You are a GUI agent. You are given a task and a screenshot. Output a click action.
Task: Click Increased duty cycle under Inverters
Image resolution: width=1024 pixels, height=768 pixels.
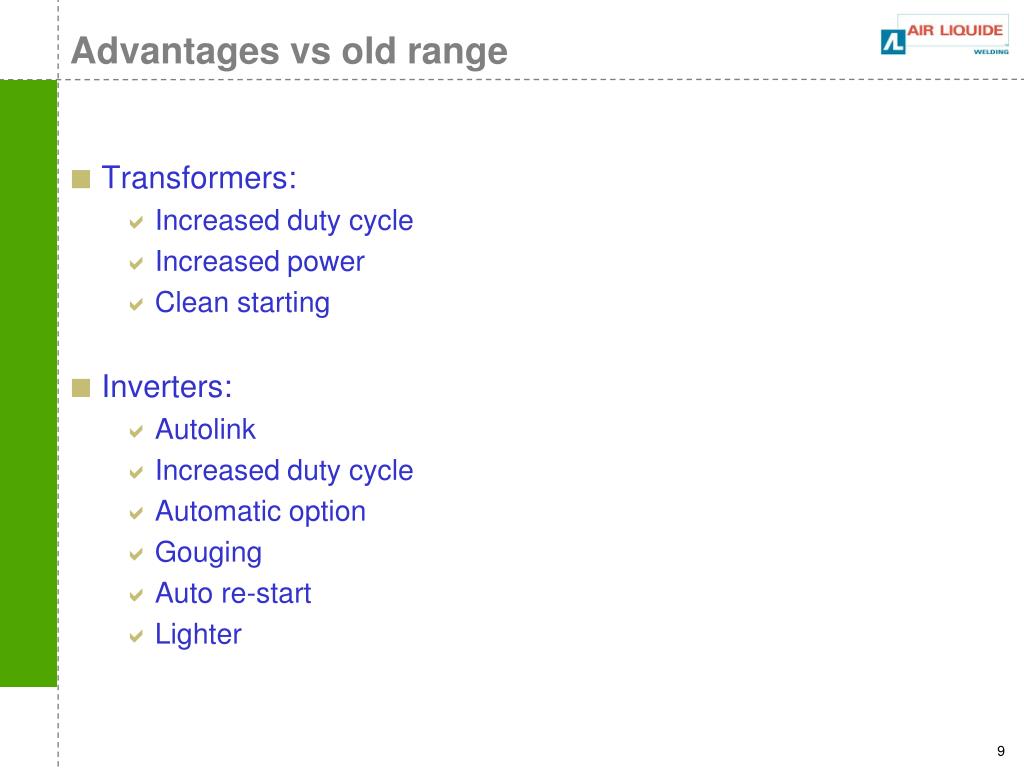pyautogui.click(x=284, y=472)
